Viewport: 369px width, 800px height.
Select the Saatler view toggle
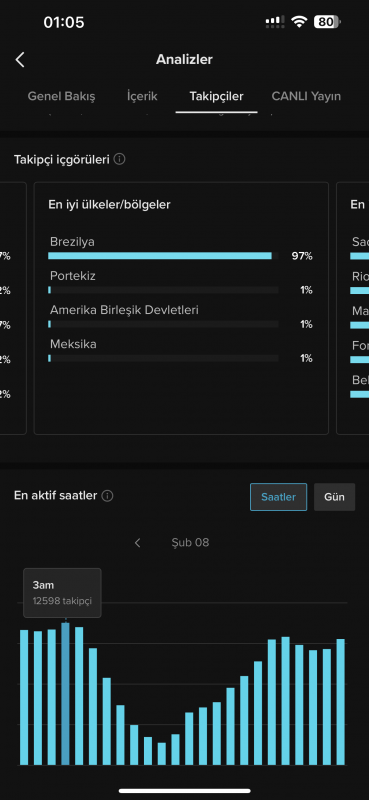(x=279, y=497)
